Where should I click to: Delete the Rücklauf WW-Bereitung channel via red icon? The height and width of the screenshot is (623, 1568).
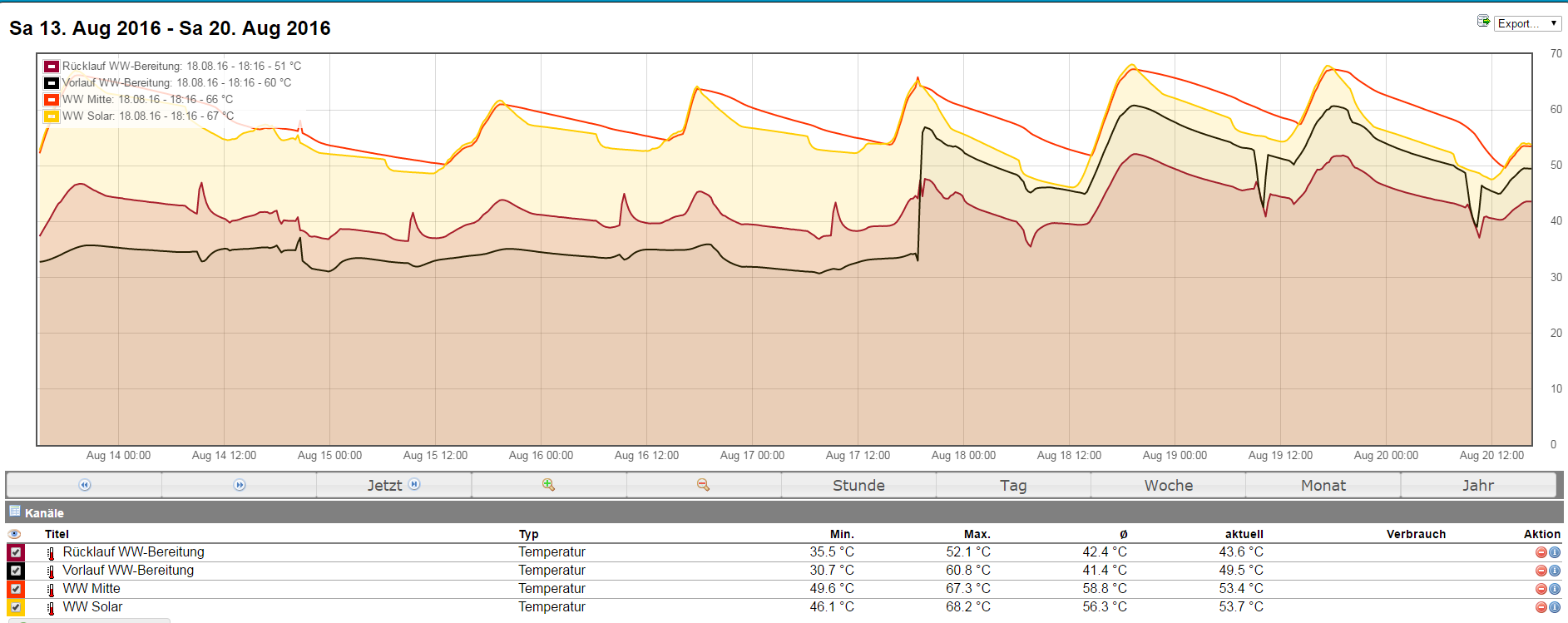(x=1541, y=552)
